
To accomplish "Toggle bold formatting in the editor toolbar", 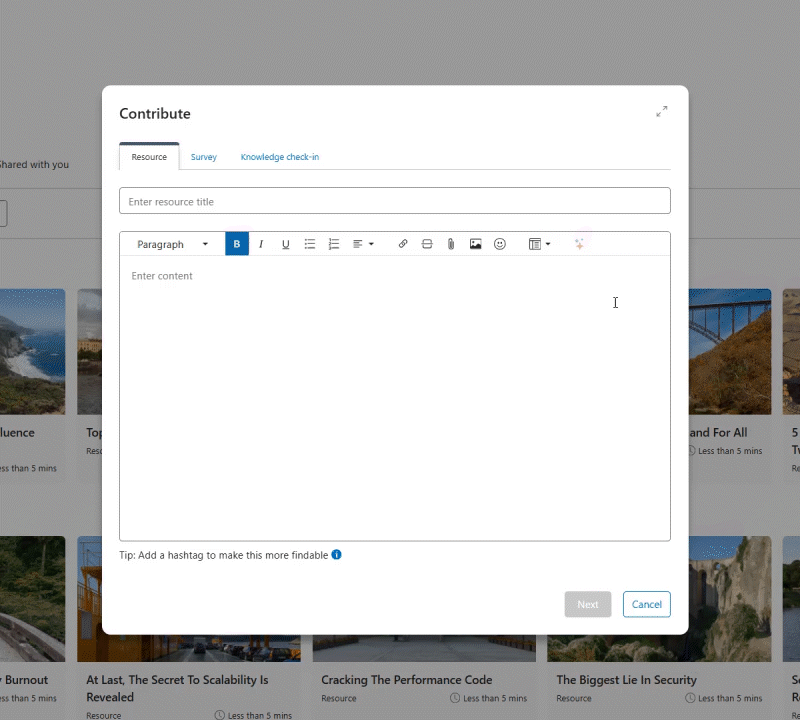I will pyautogui.click(x=236, y=243).
